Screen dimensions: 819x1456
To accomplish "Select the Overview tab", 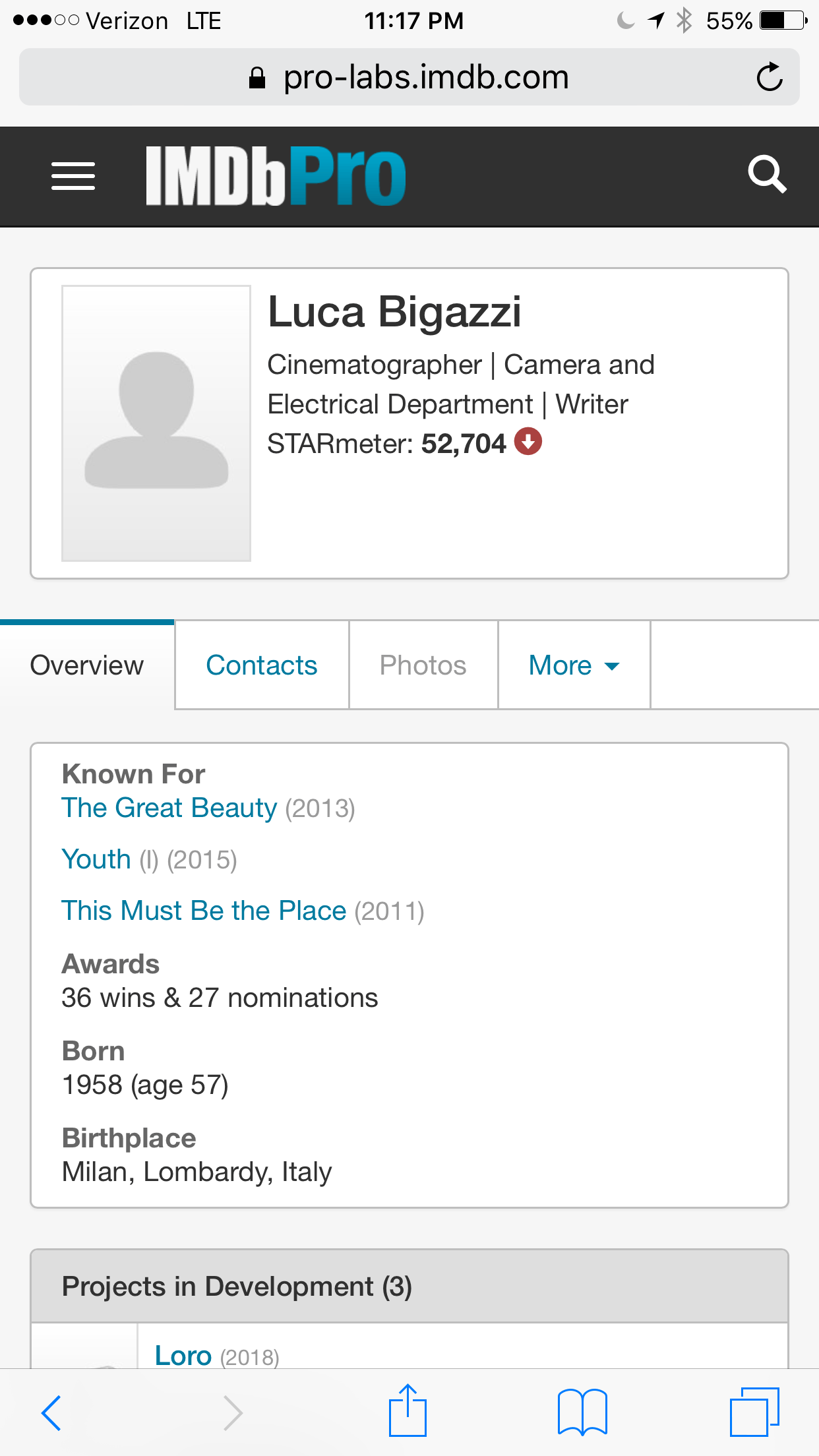I will point(87,665).
